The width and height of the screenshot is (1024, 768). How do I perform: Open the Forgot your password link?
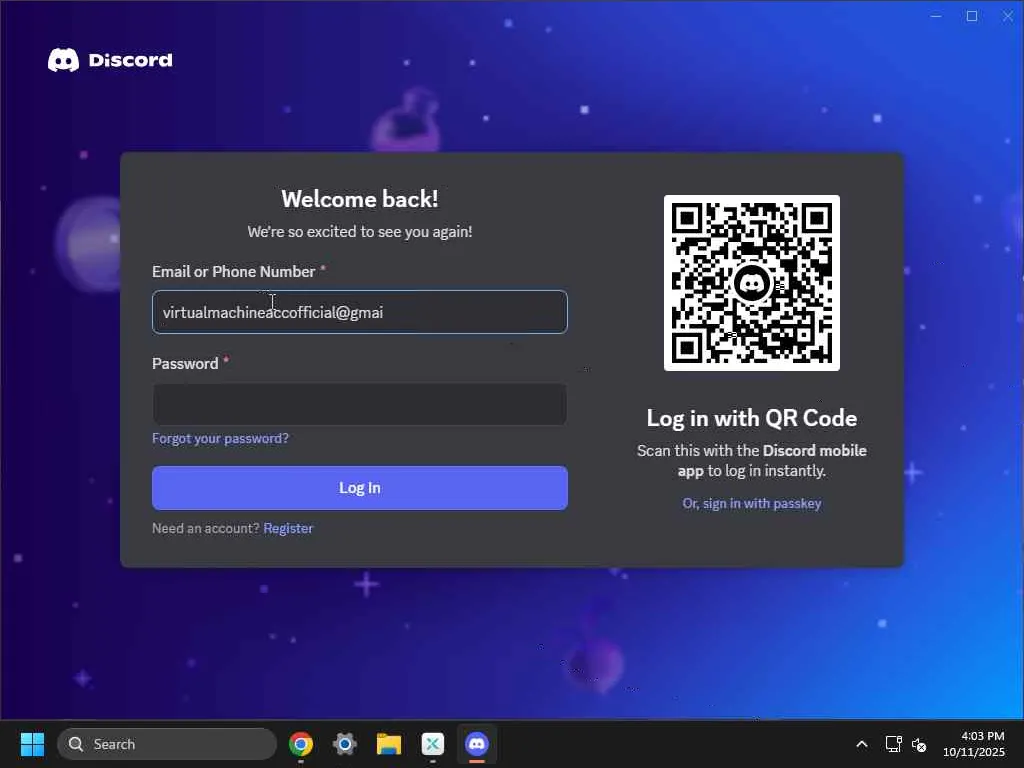point(220,438)
